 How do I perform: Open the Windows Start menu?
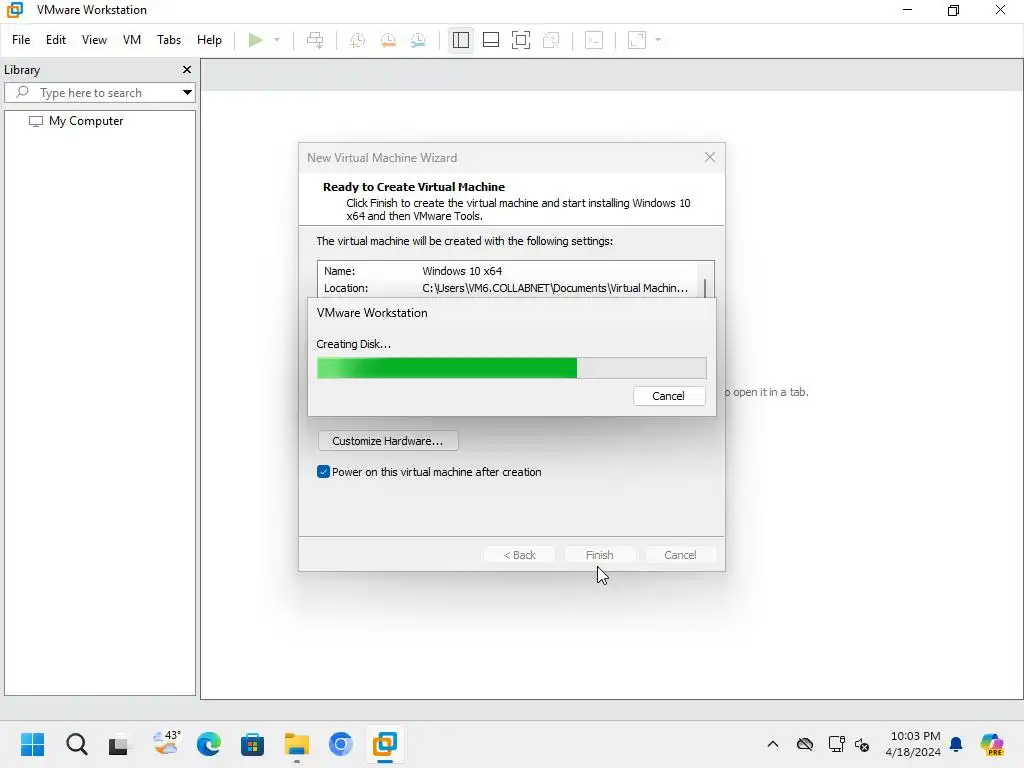(x=32, y=744)
